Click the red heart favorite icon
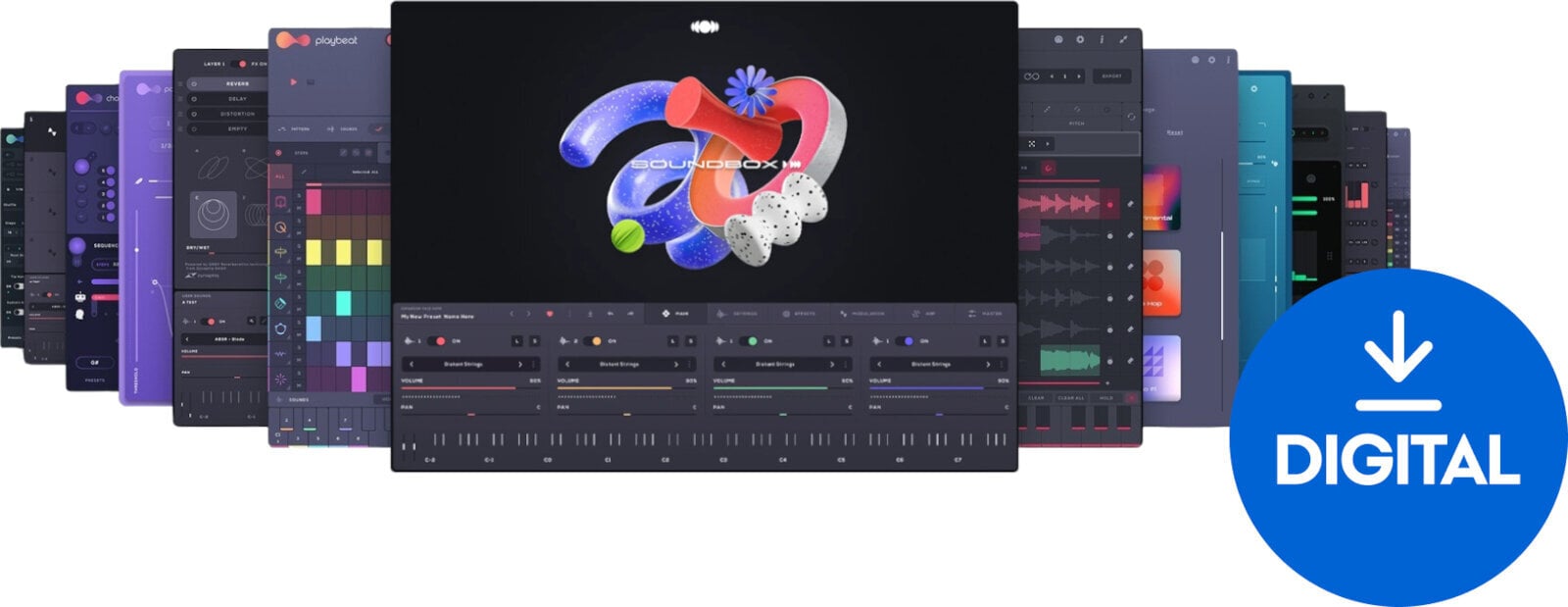This screenshot has width=1568, height=607. tap(549, 314)
